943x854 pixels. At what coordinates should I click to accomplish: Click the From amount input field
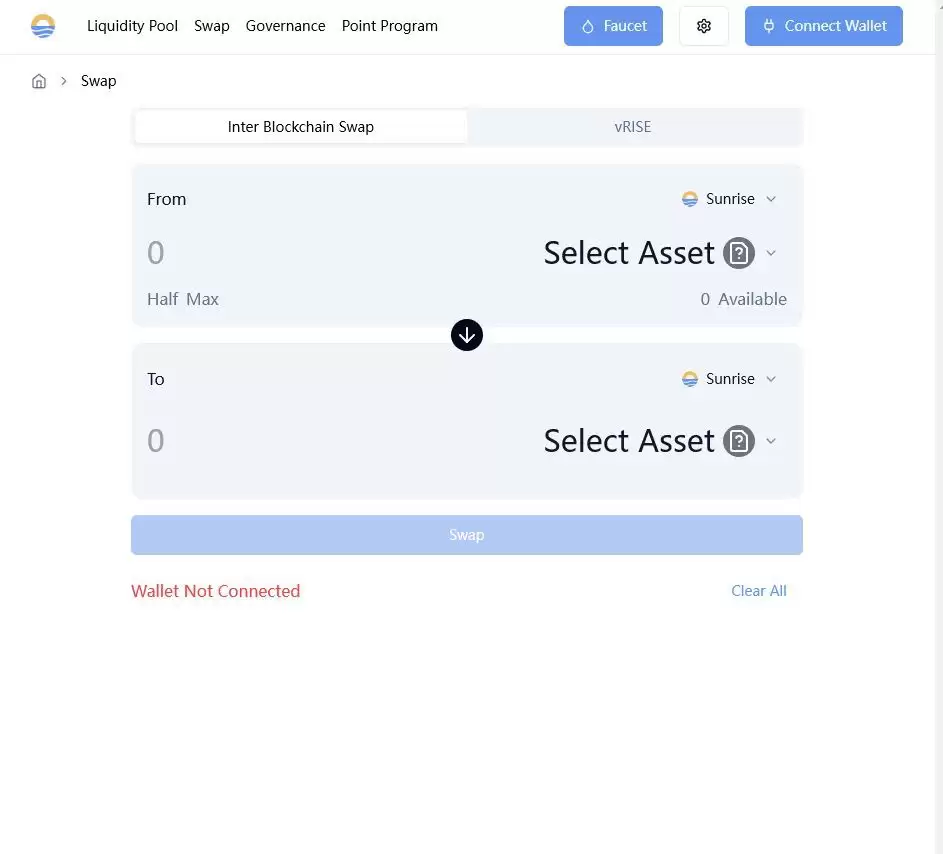tap(300, 253)
